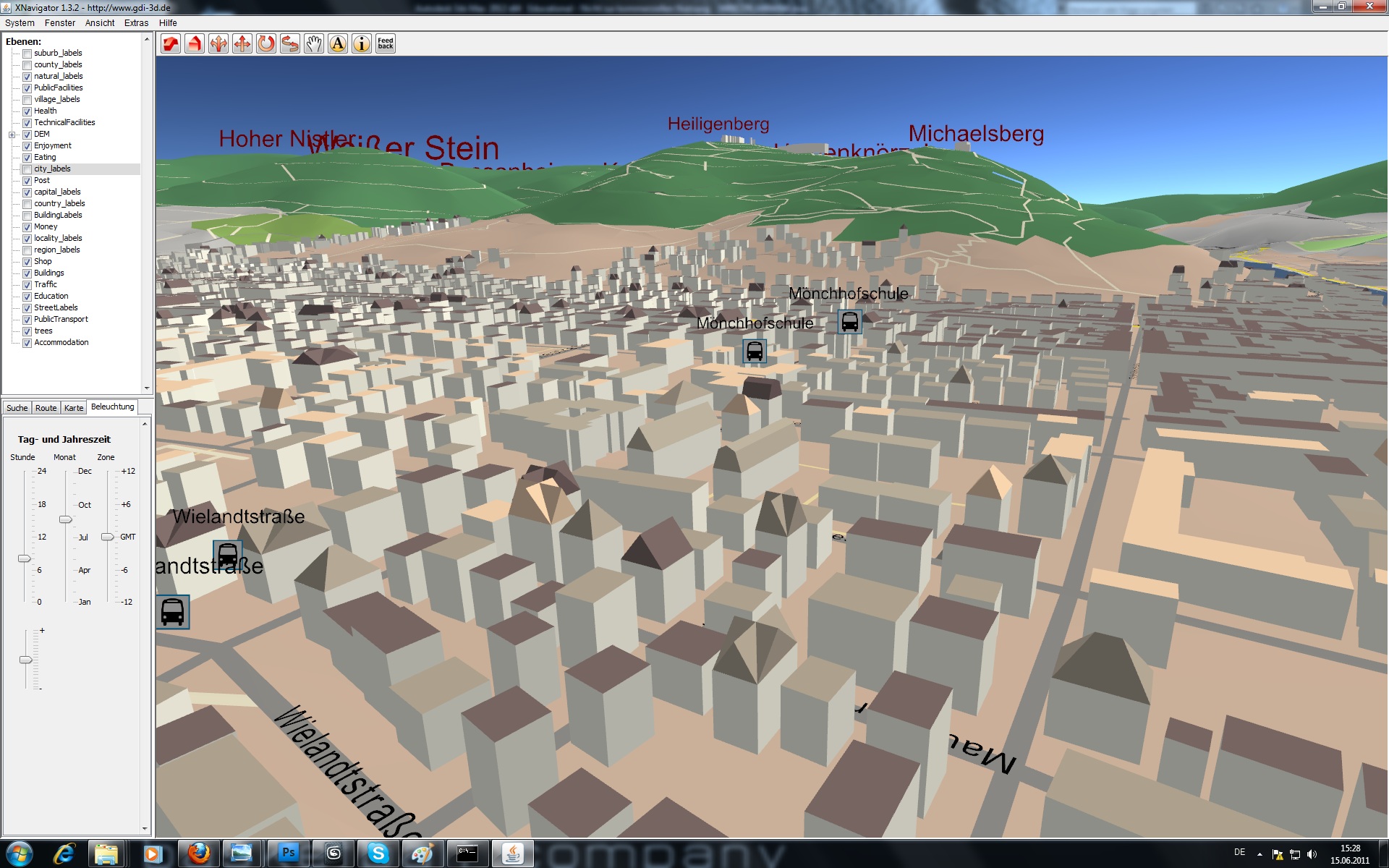
Task: Click the Heiligenberg label on the map
Action: (718, 124)
